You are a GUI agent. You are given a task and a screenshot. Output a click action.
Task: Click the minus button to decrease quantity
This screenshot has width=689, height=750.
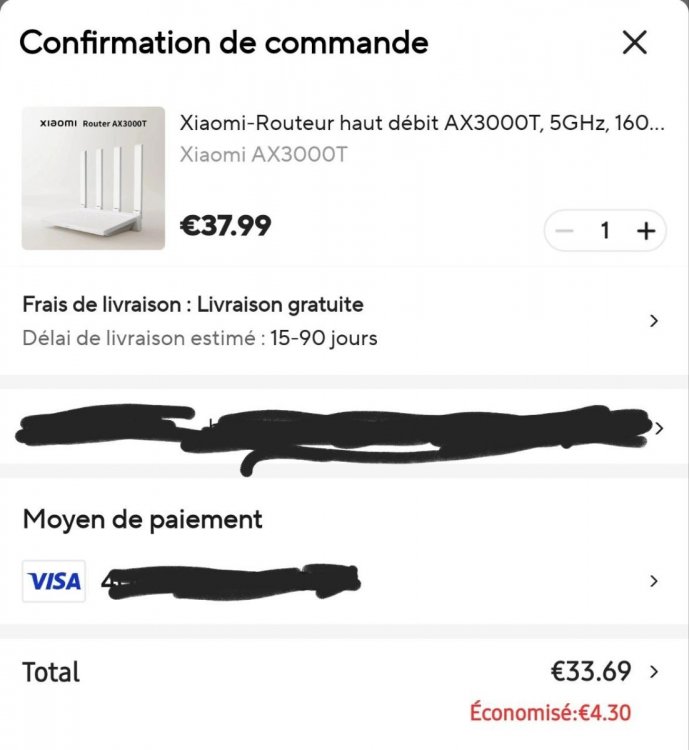click(565, 231)
